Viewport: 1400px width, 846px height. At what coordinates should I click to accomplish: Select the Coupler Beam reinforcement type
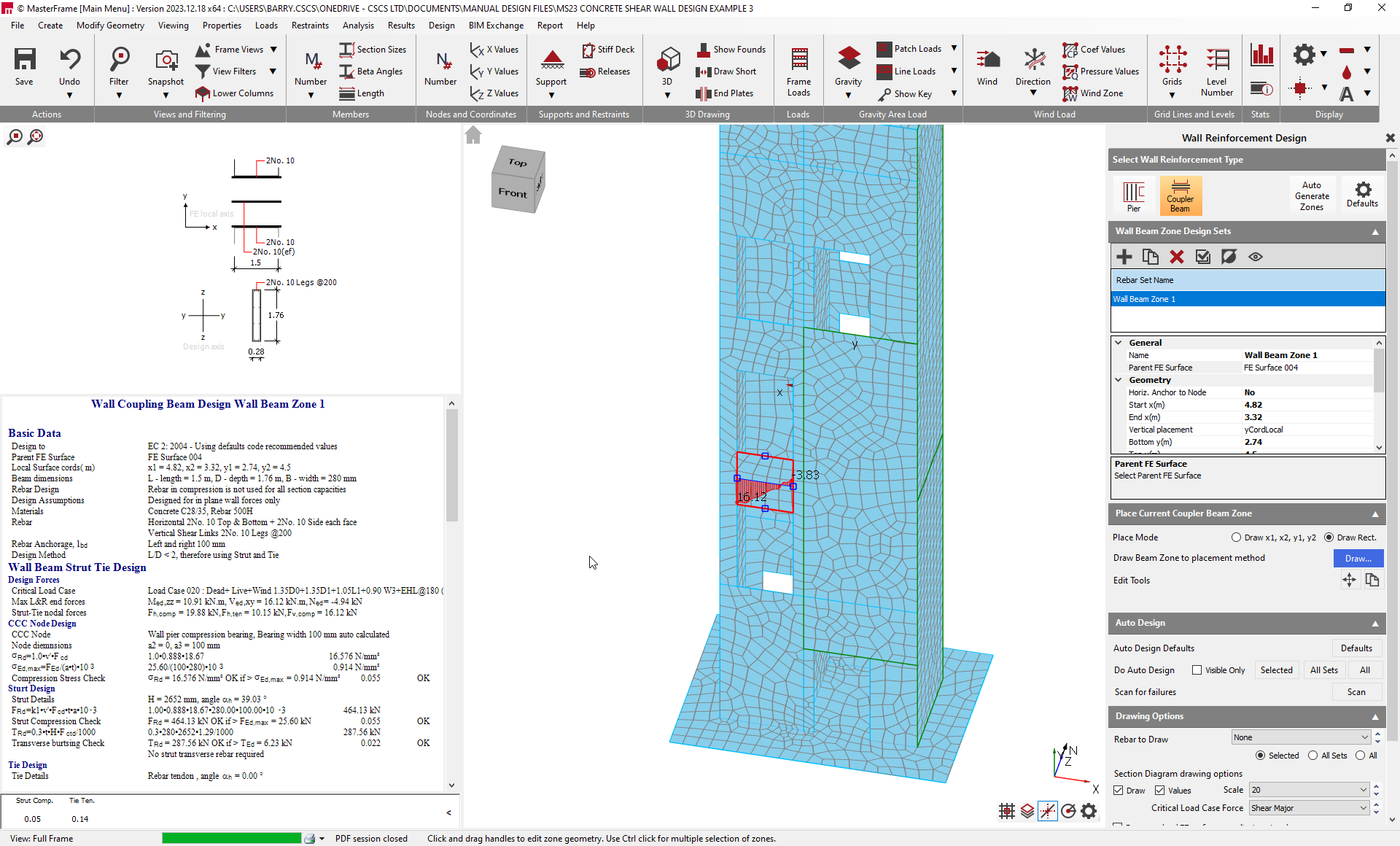(1180, 196)
